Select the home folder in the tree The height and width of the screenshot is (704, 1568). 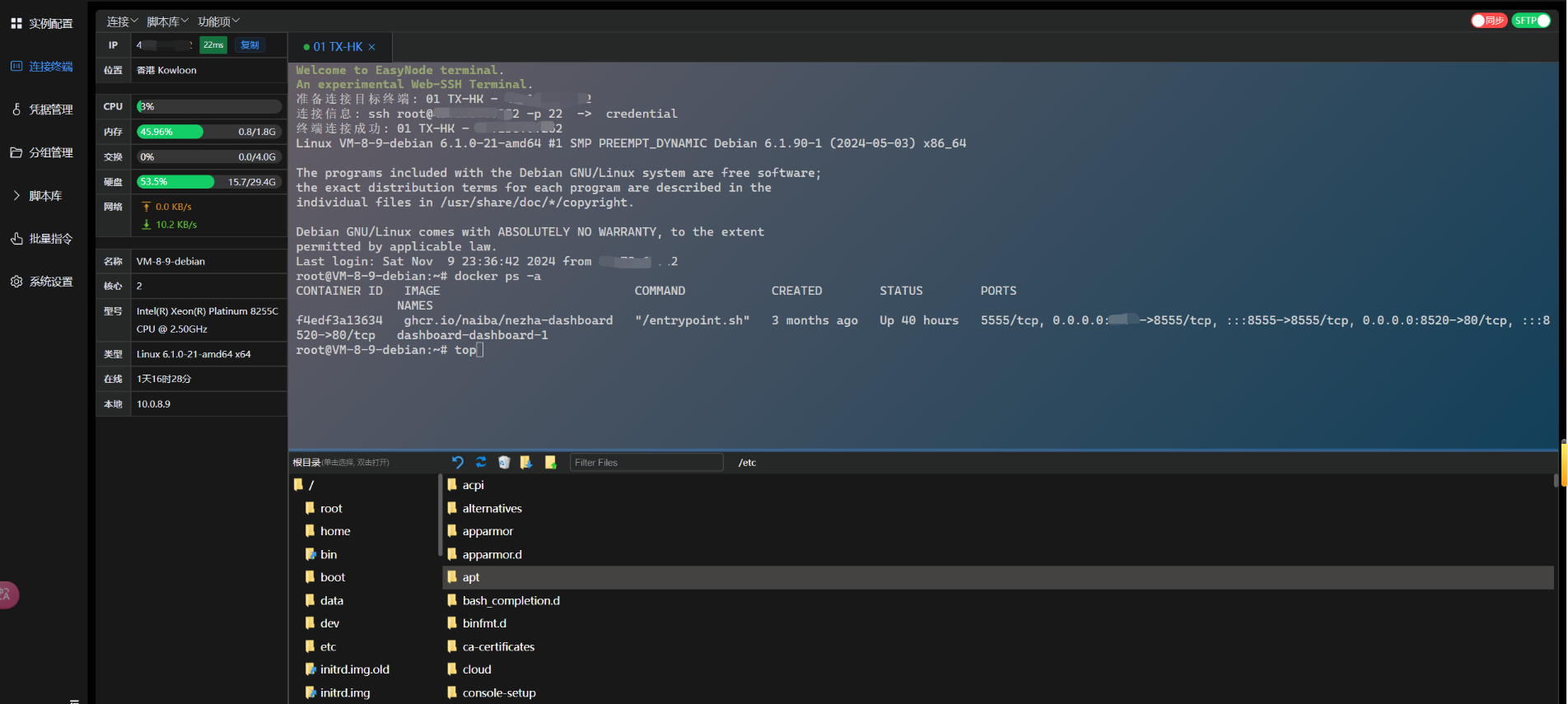click(328, 531)
